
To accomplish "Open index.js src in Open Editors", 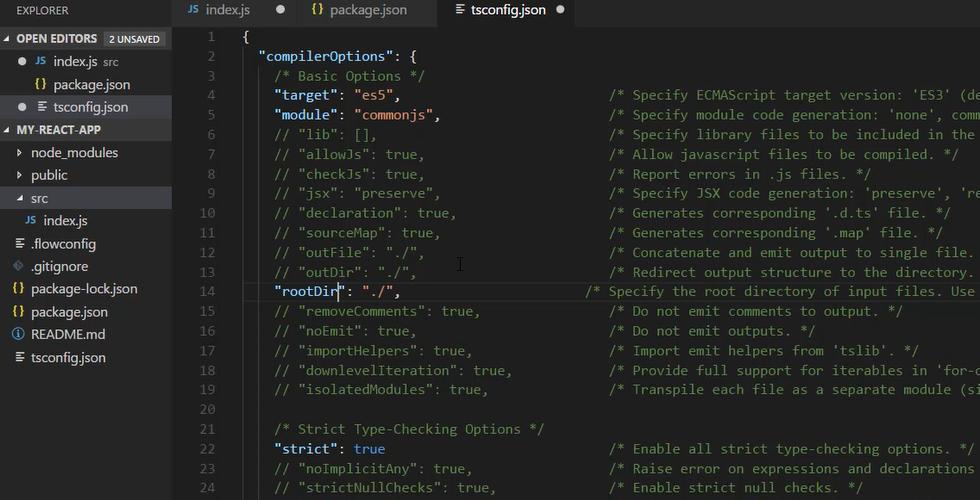I will [x=86, y=61].
